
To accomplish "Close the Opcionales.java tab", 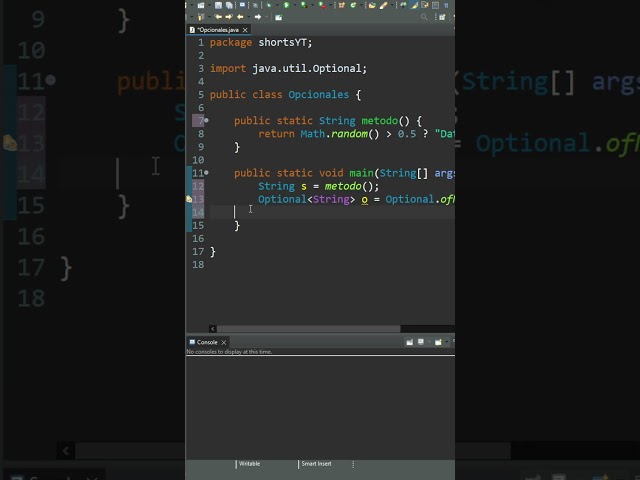I will pos(245,30).
